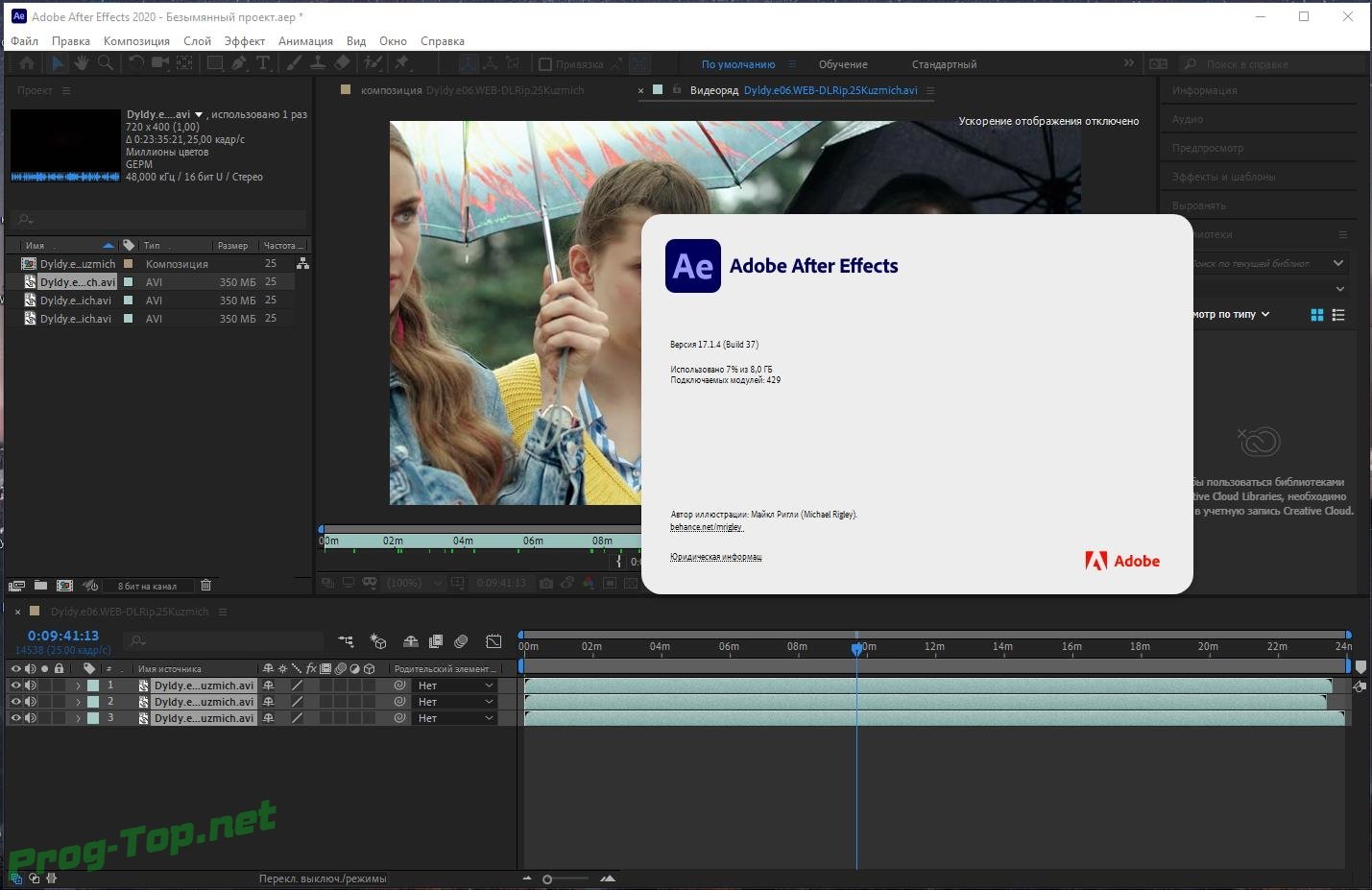This screenshot has width=1372, height=890.
Task: Open the Композиция menu
Action: click(136, 41)
